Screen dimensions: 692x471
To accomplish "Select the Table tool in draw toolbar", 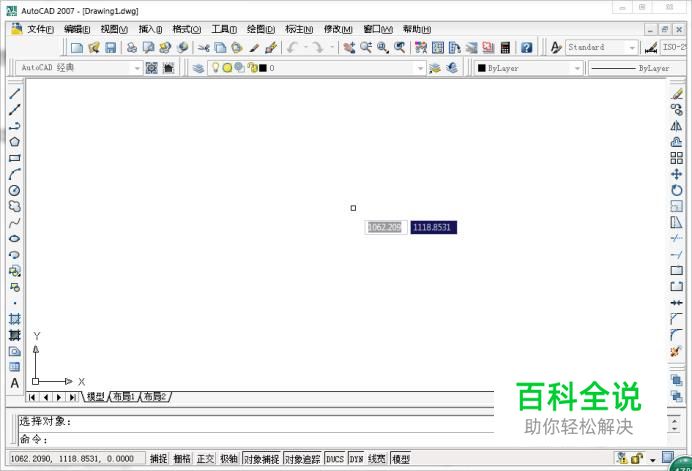I will click(x=15, y=367).
